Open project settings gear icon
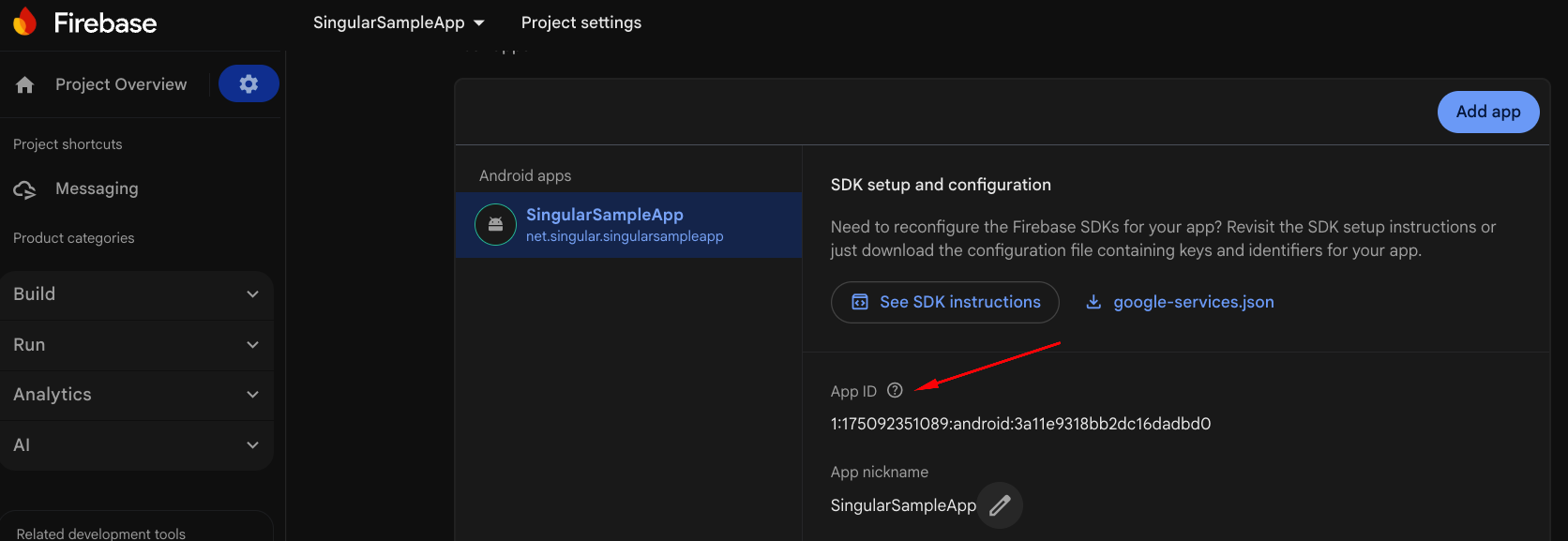This screenshot has height=541, width=1568. 249,83
